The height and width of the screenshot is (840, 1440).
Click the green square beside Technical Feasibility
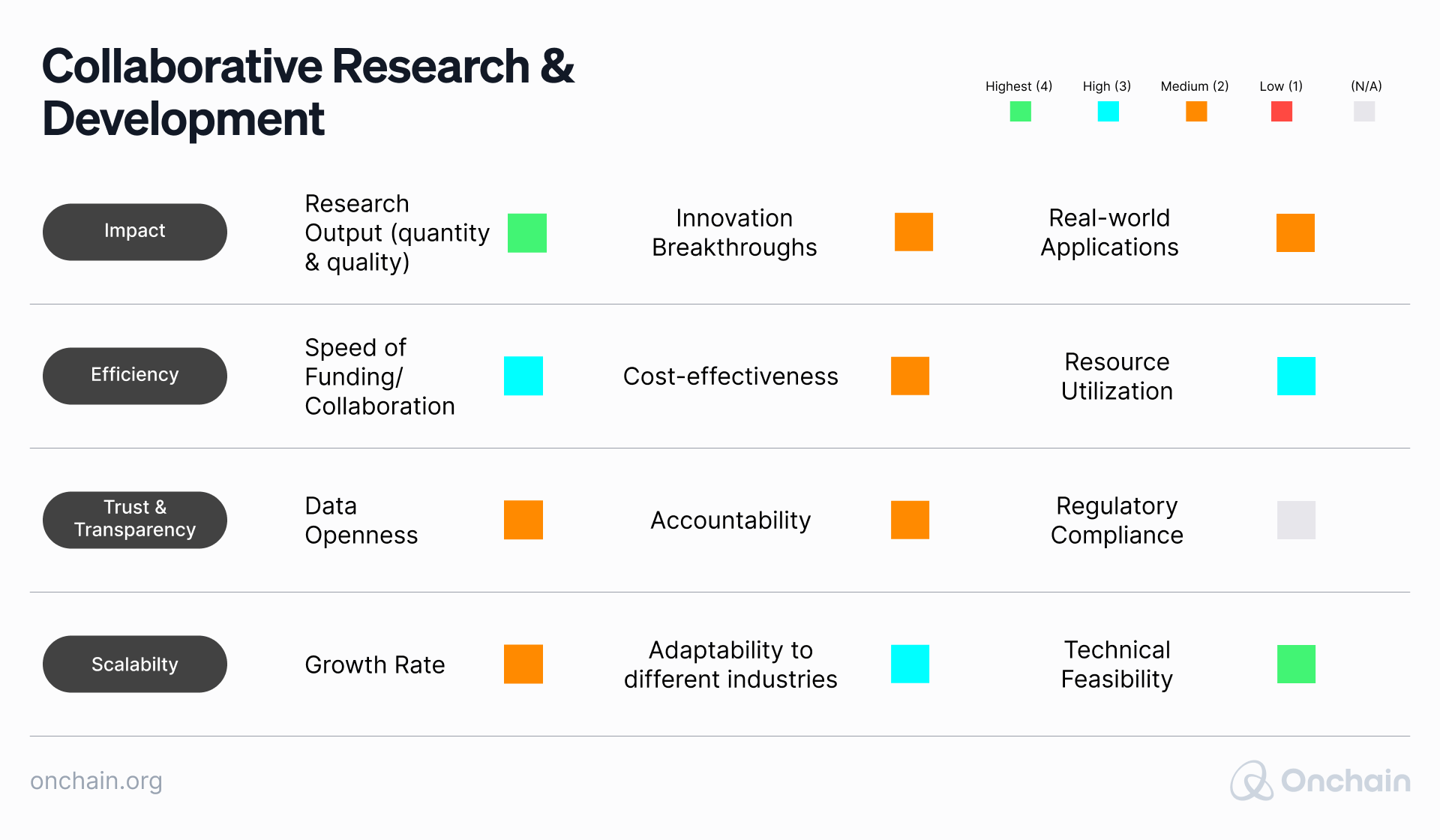click(x=1296, y=664)
